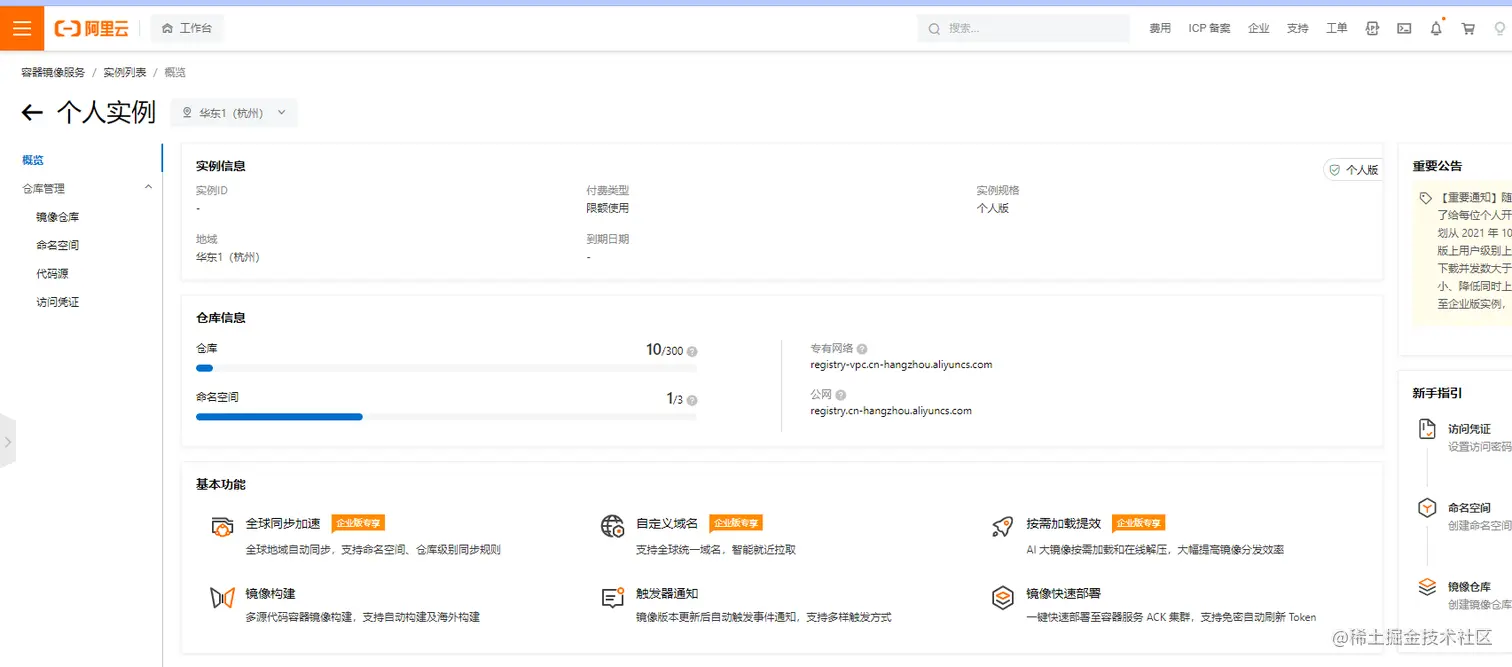This screenshot has width=1512, height=667.
Task: Open 访问凭证 in the sidebar
Action: pyautogui.click(x=58, y=302)
